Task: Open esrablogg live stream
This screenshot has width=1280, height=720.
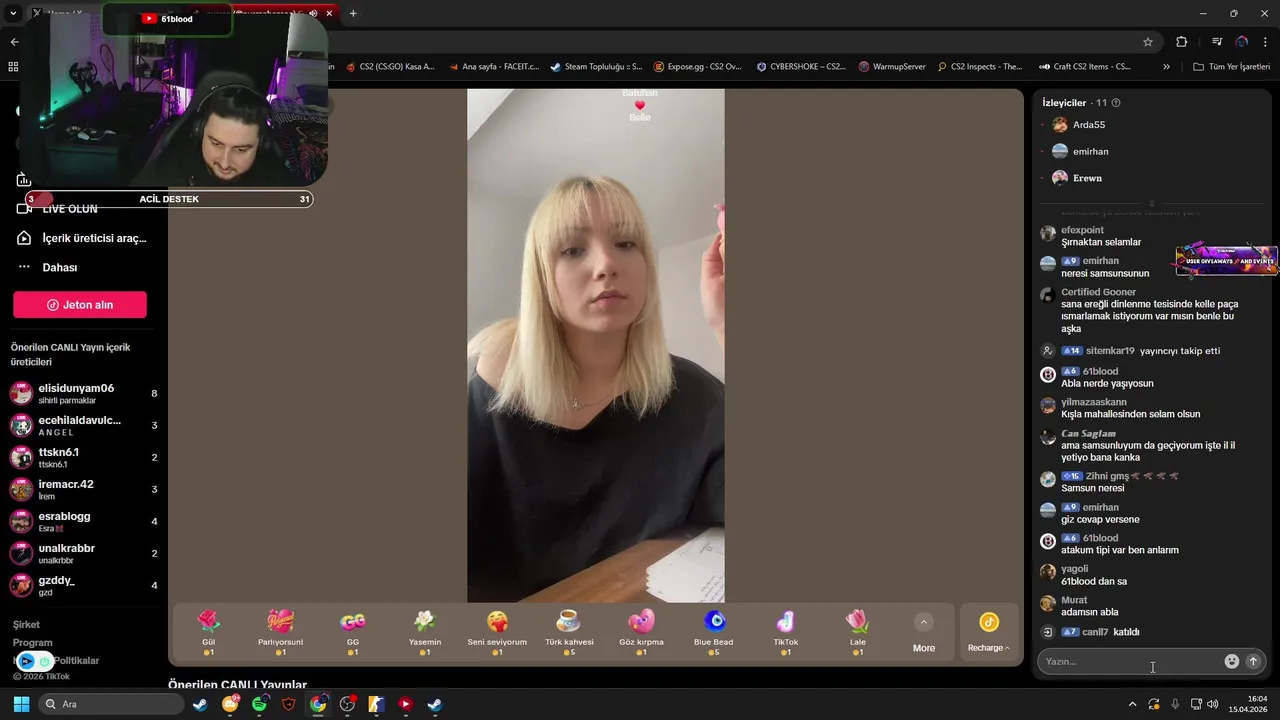Action: 84,521
